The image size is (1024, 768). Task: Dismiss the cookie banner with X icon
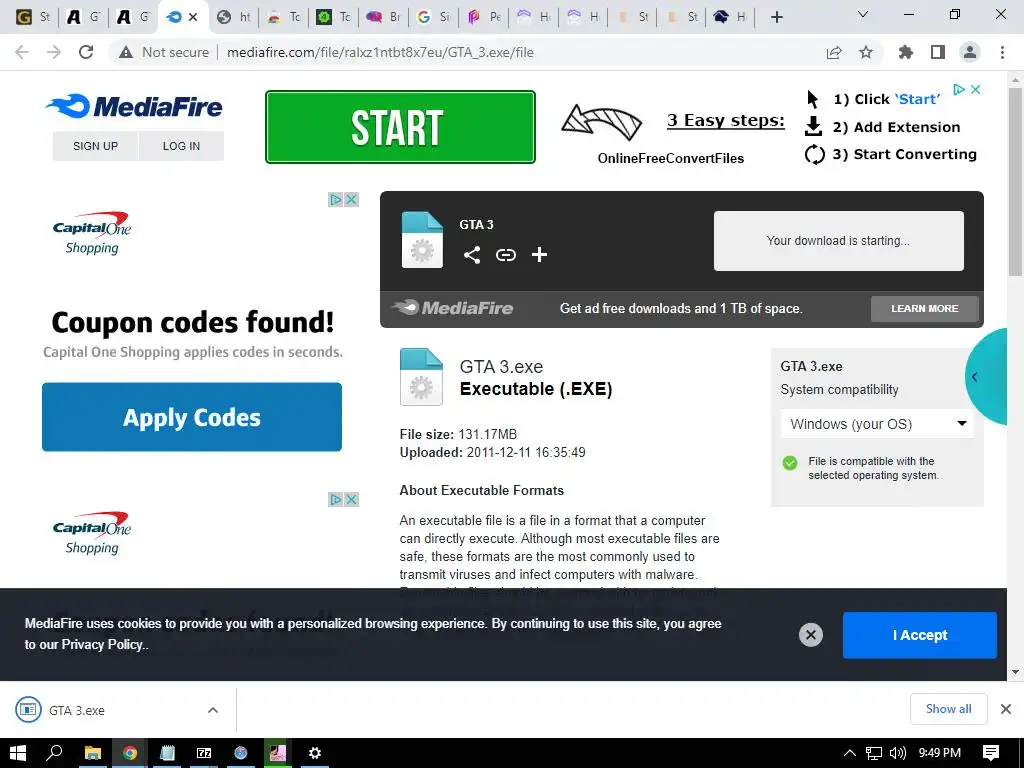click(x=810, y=635)
